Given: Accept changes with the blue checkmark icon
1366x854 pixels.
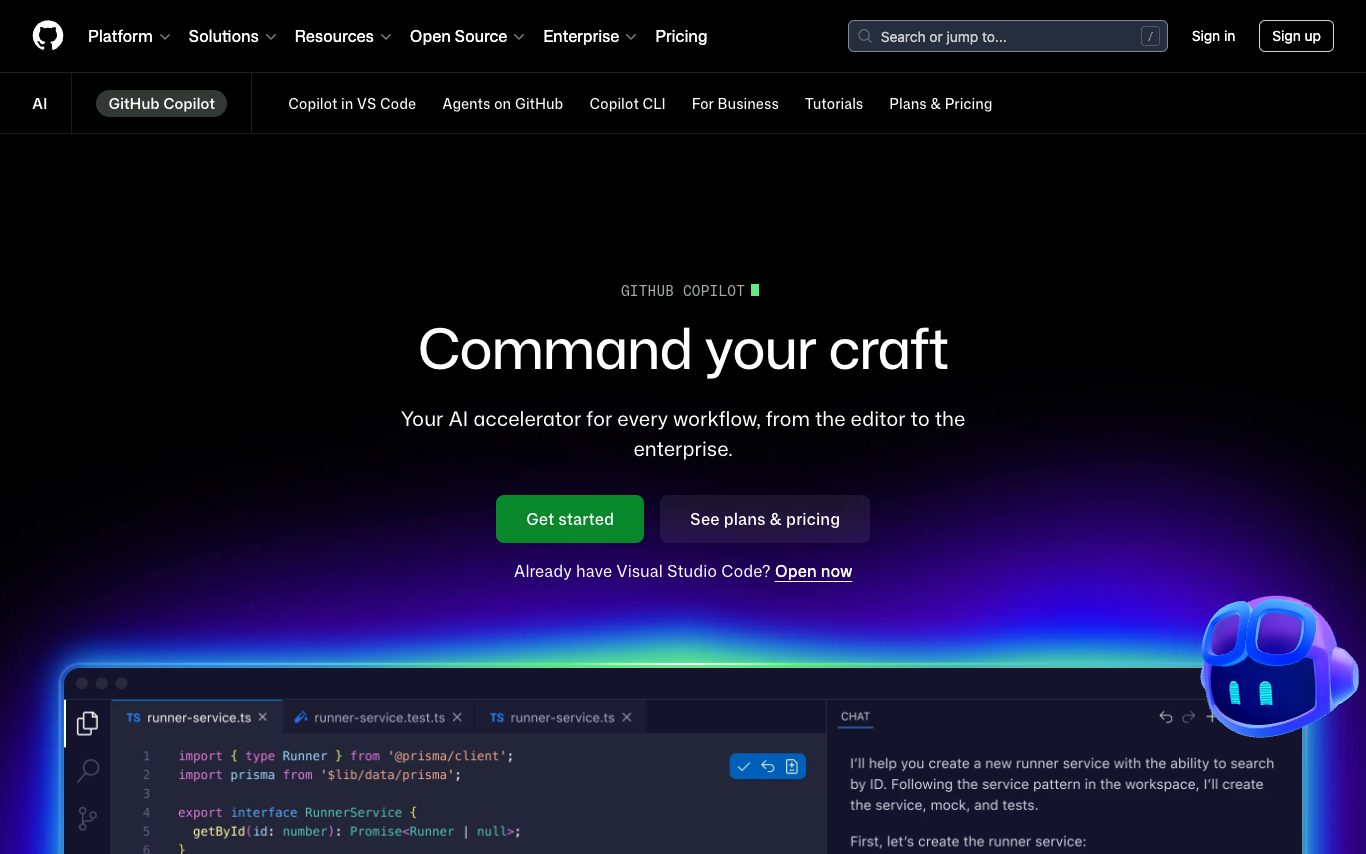Looking at the screenshot, I should pyautogui.click(x=743, y=766).
